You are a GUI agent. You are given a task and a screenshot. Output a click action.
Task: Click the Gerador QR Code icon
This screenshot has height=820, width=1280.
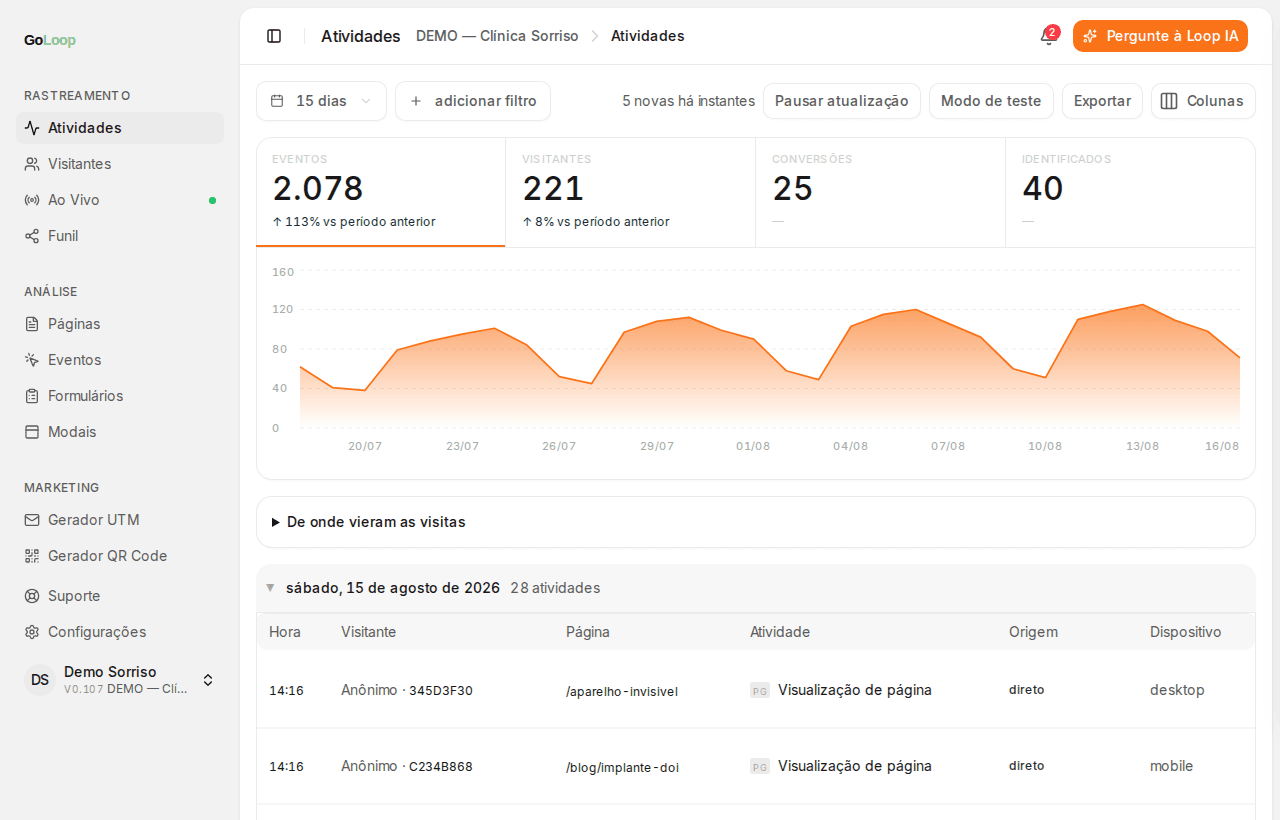point(32,556)
